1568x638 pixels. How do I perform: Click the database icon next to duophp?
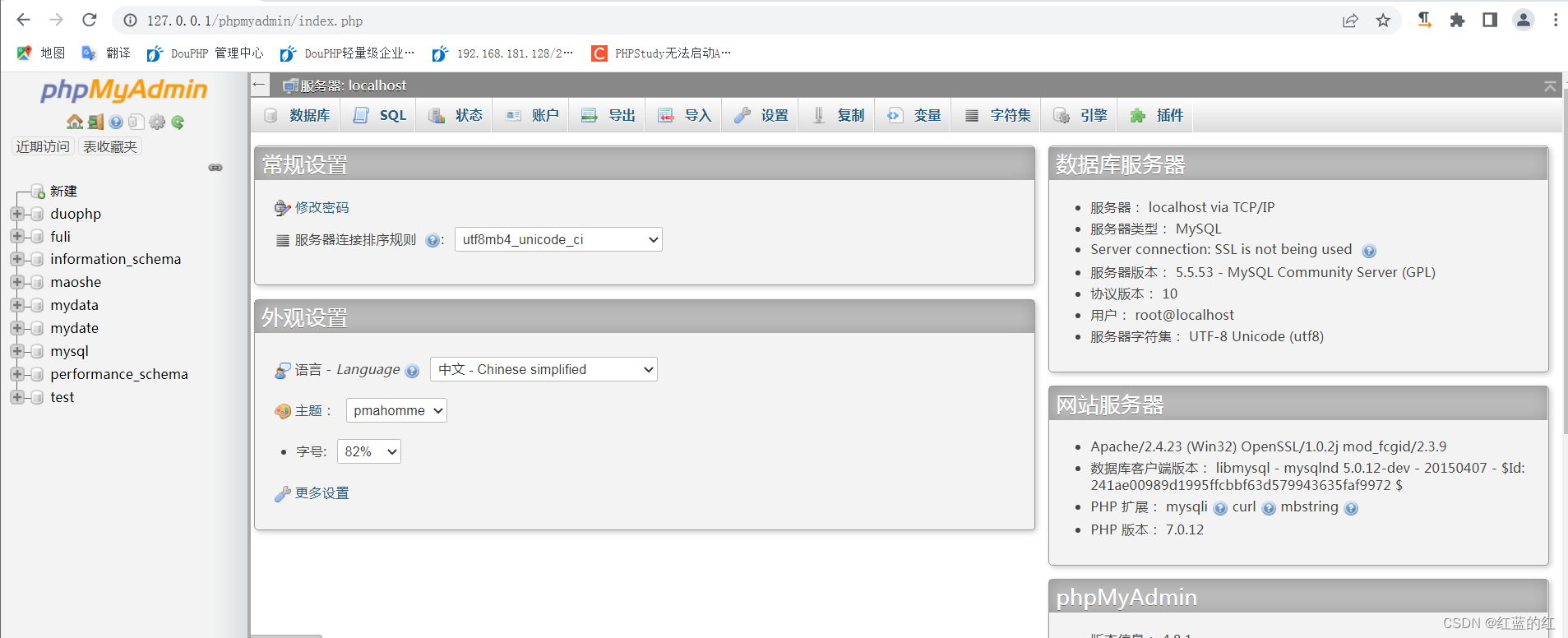(x=36, y=214)
